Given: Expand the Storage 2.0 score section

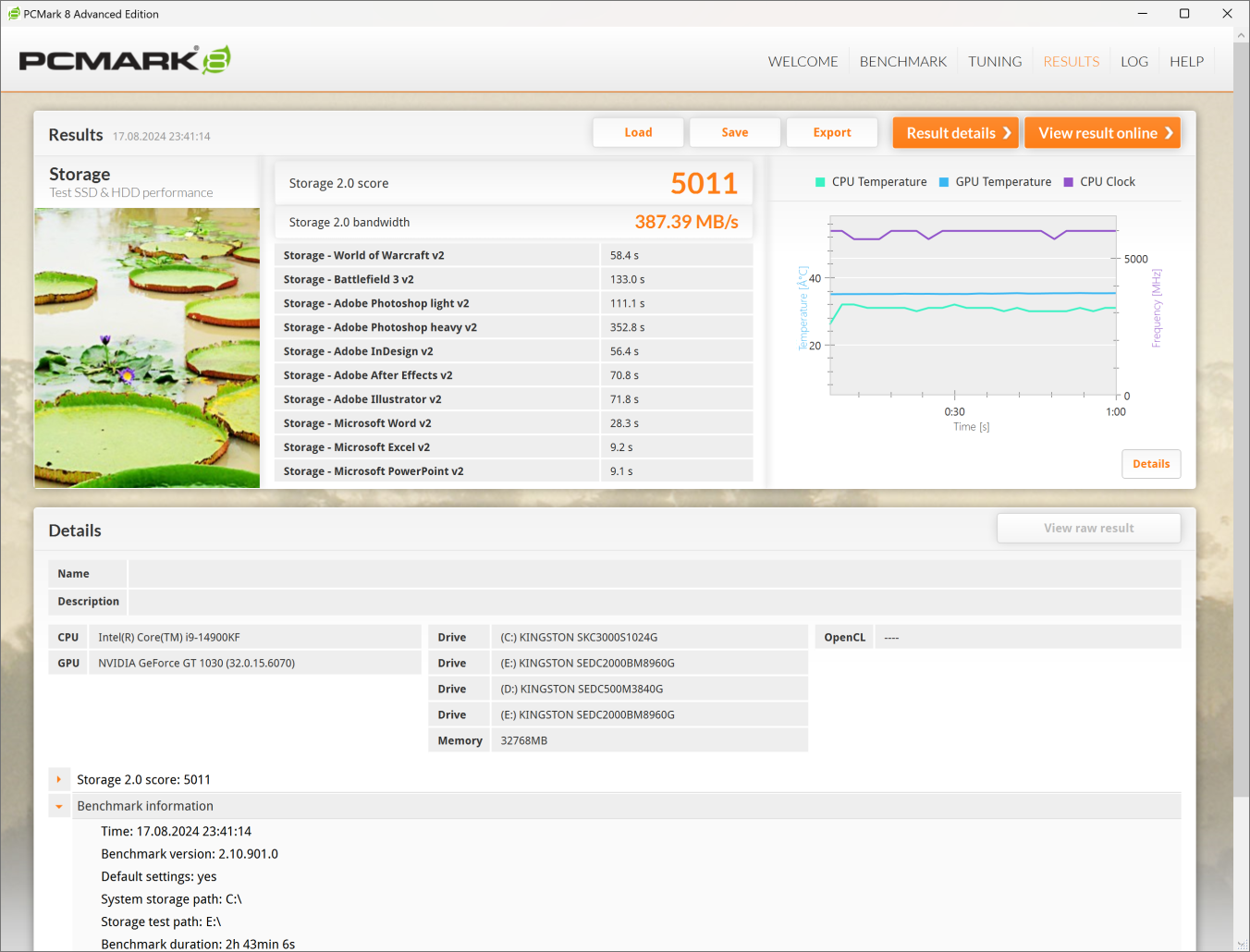Looking at the screenshot, I should point(59,779).
